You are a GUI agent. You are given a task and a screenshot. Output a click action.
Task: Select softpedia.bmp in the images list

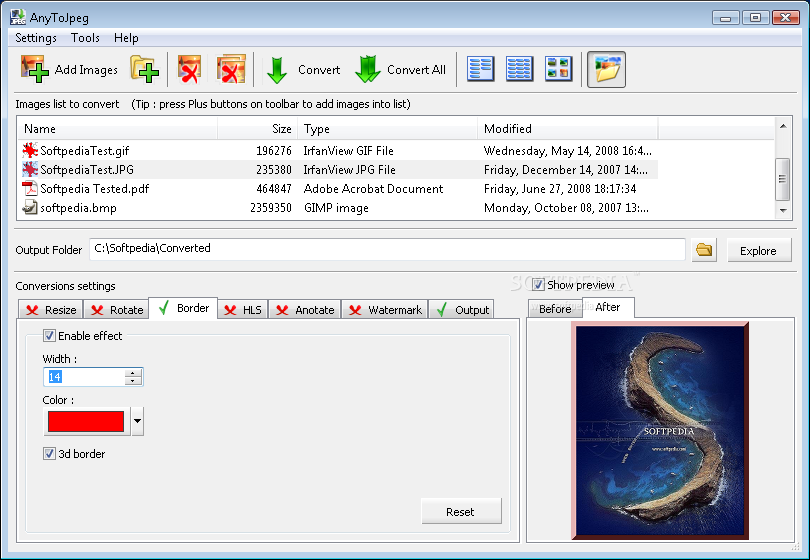(x=338, y=208)
